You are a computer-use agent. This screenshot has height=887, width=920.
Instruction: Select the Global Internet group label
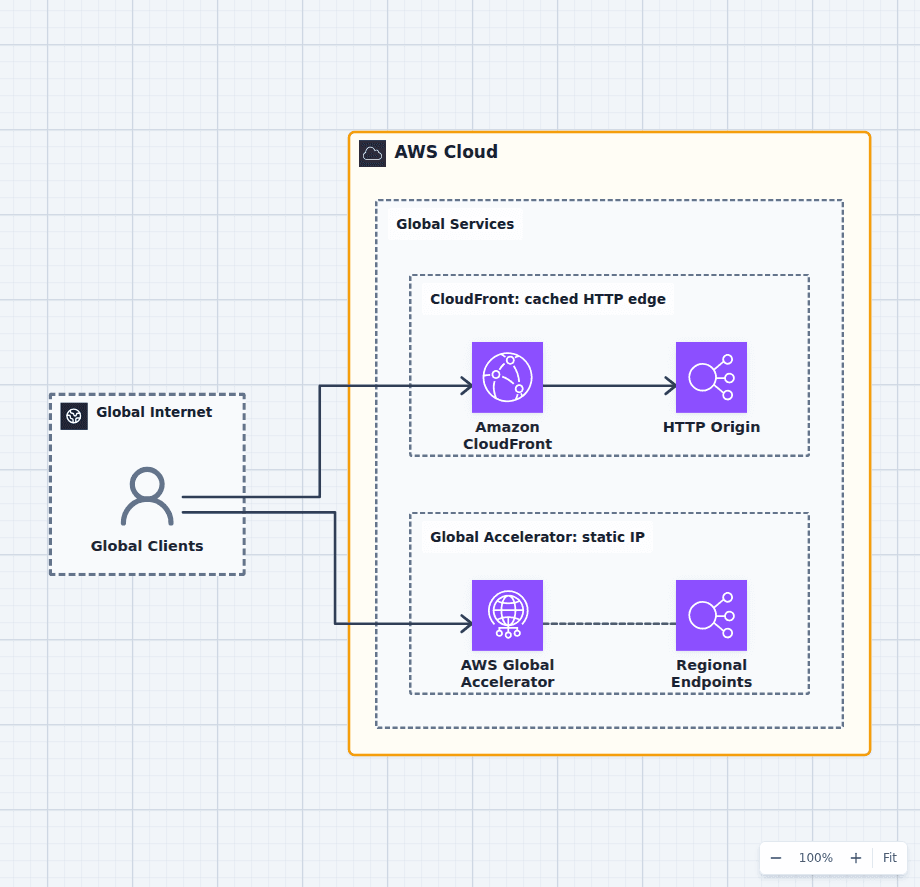(x=154, y=412)
